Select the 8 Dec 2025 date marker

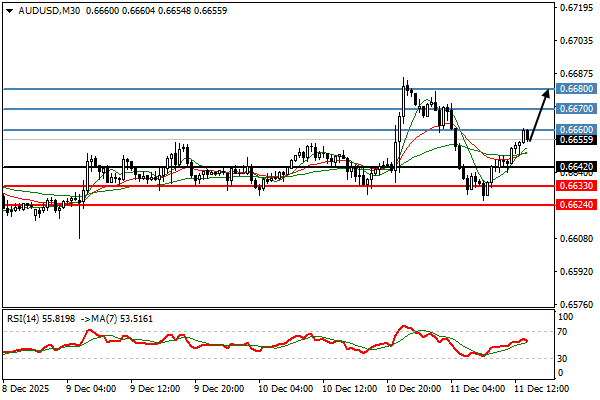click(x=25, y=387)
